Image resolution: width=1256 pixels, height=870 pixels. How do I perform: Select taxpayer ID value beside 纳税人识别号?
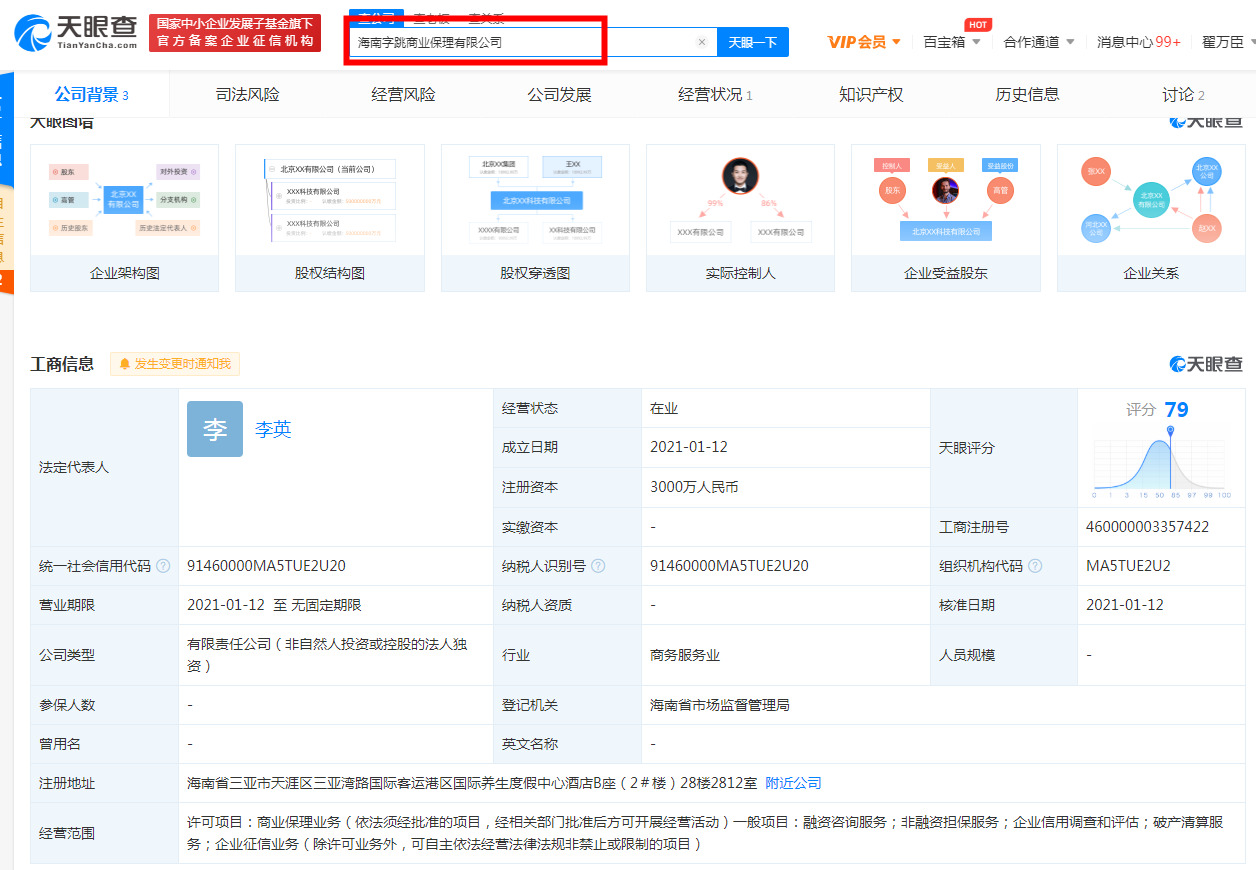click(x=729, y=566)
